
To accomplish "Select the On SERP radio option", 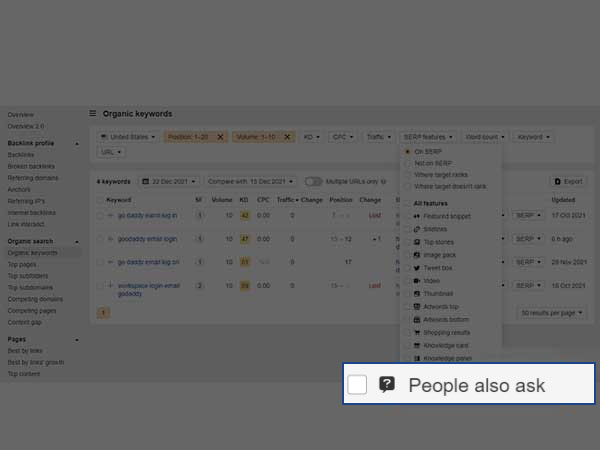I will [x=408, y=152].
